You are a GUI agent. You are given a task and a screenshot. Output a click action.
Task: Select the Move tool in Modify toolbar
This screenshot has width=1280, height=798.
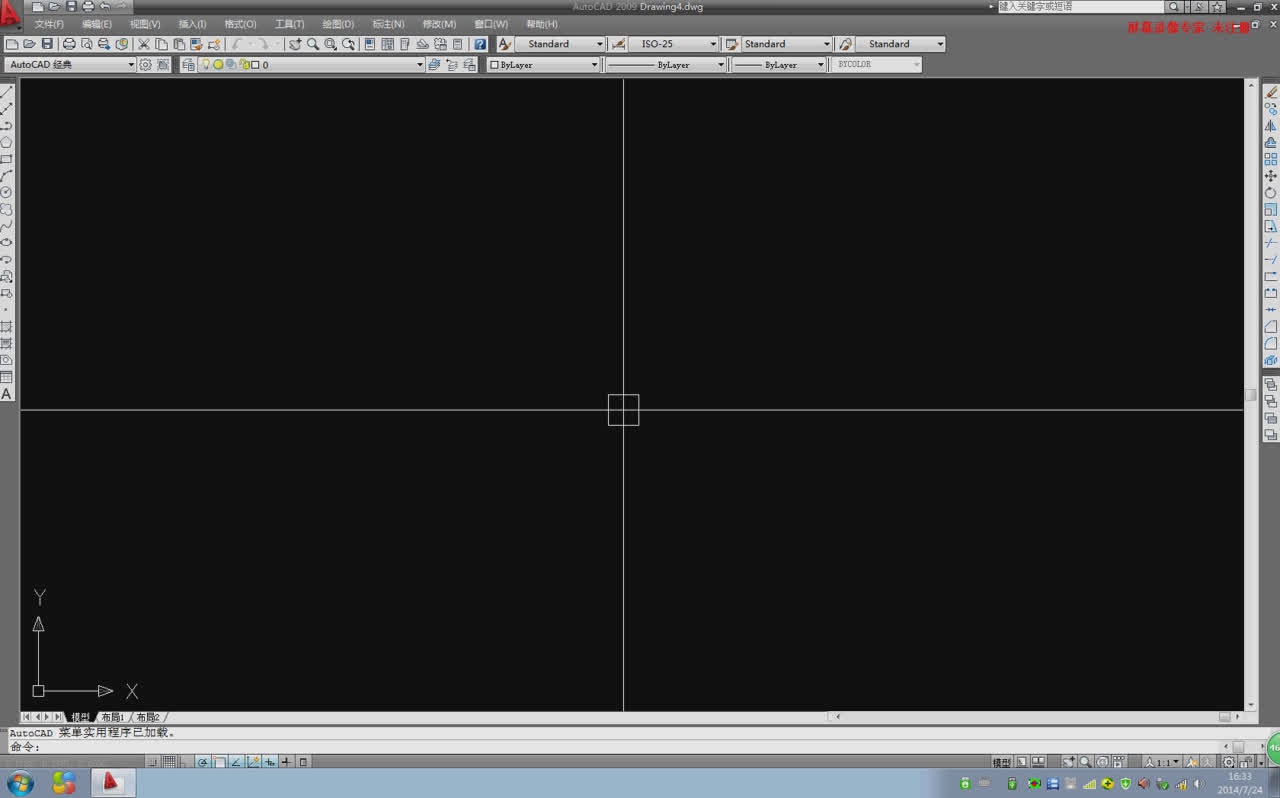point(1271,176)
